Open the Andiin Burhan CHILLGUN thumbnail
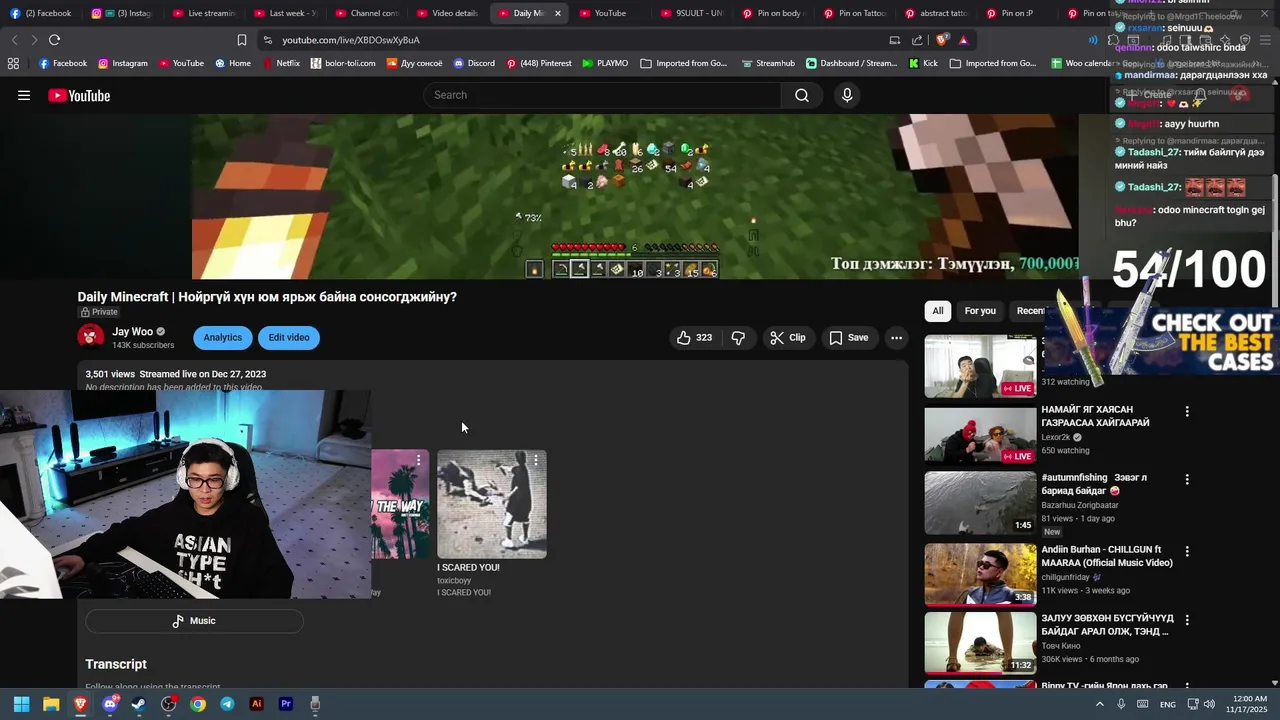1280x720 pixels. pyautogui.click(x=980, y=575)
